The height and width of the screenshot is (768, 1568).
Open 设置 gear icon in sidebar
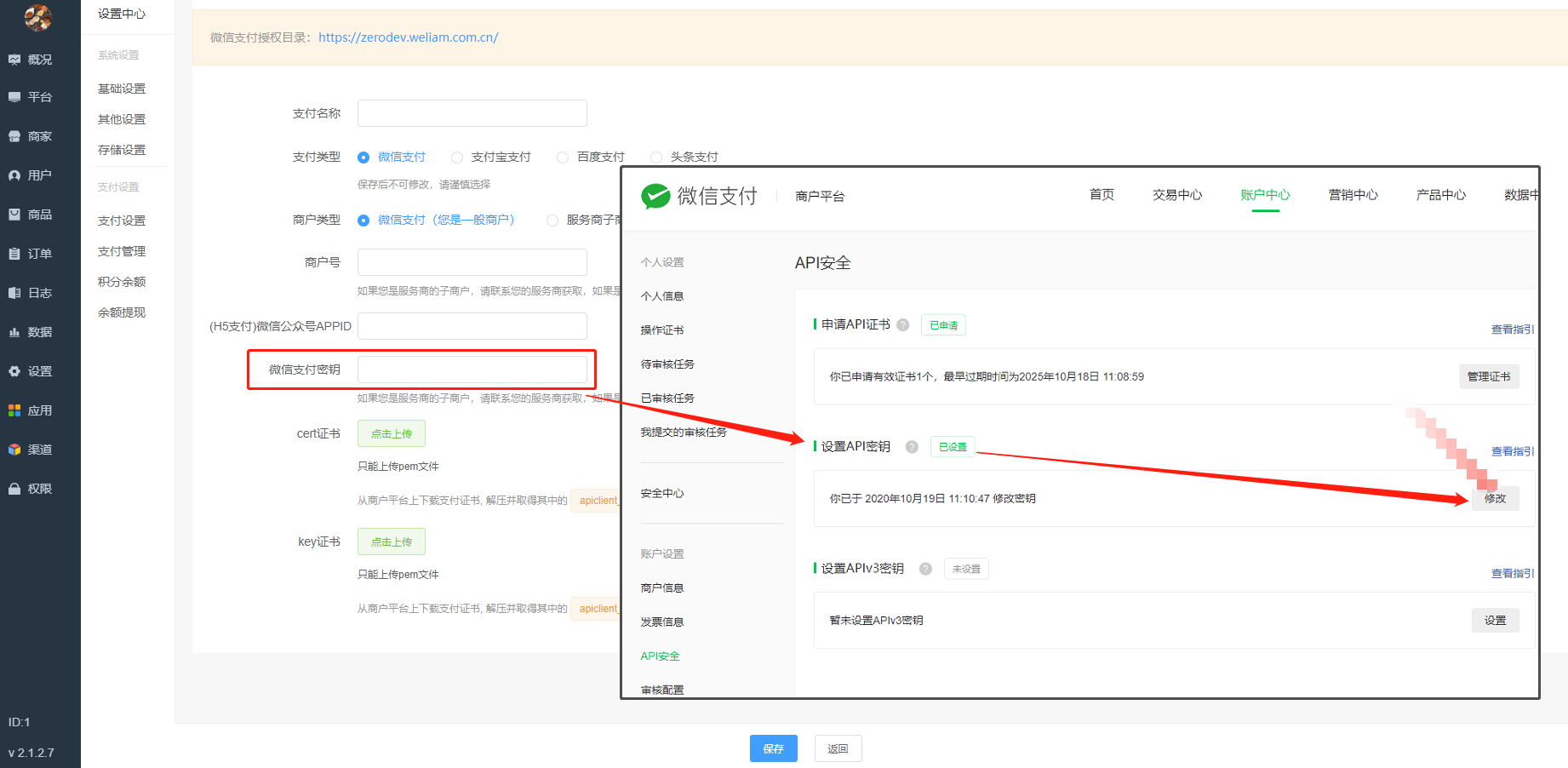pos(14,371)
